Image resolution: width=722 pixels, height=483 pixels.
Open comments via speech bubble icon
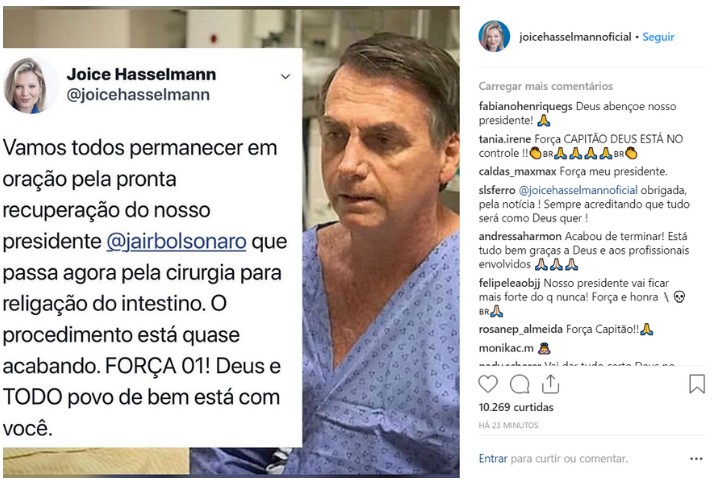[x=519, y=384]
